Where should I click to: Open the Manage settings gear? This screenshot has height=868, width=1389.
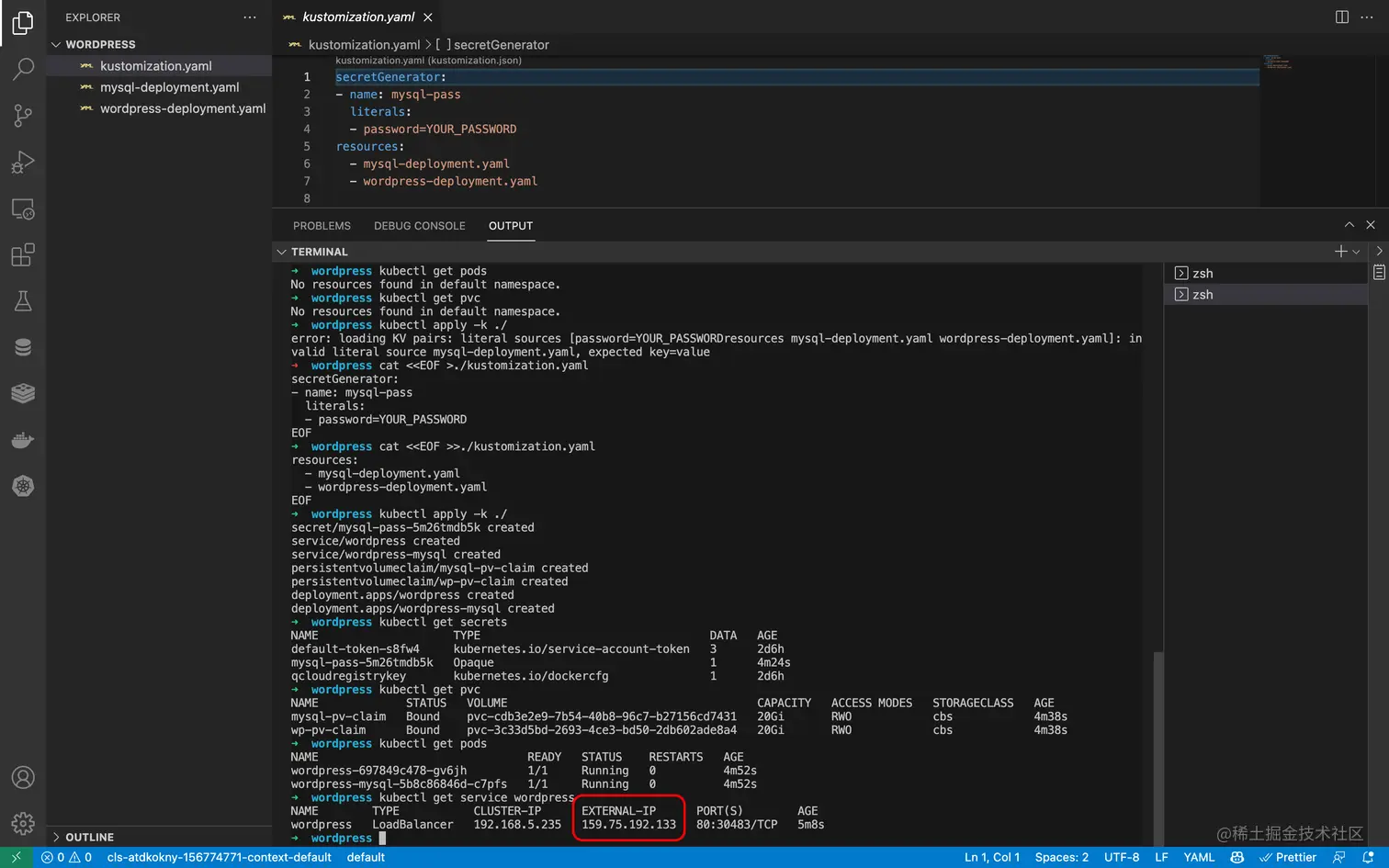23,823
